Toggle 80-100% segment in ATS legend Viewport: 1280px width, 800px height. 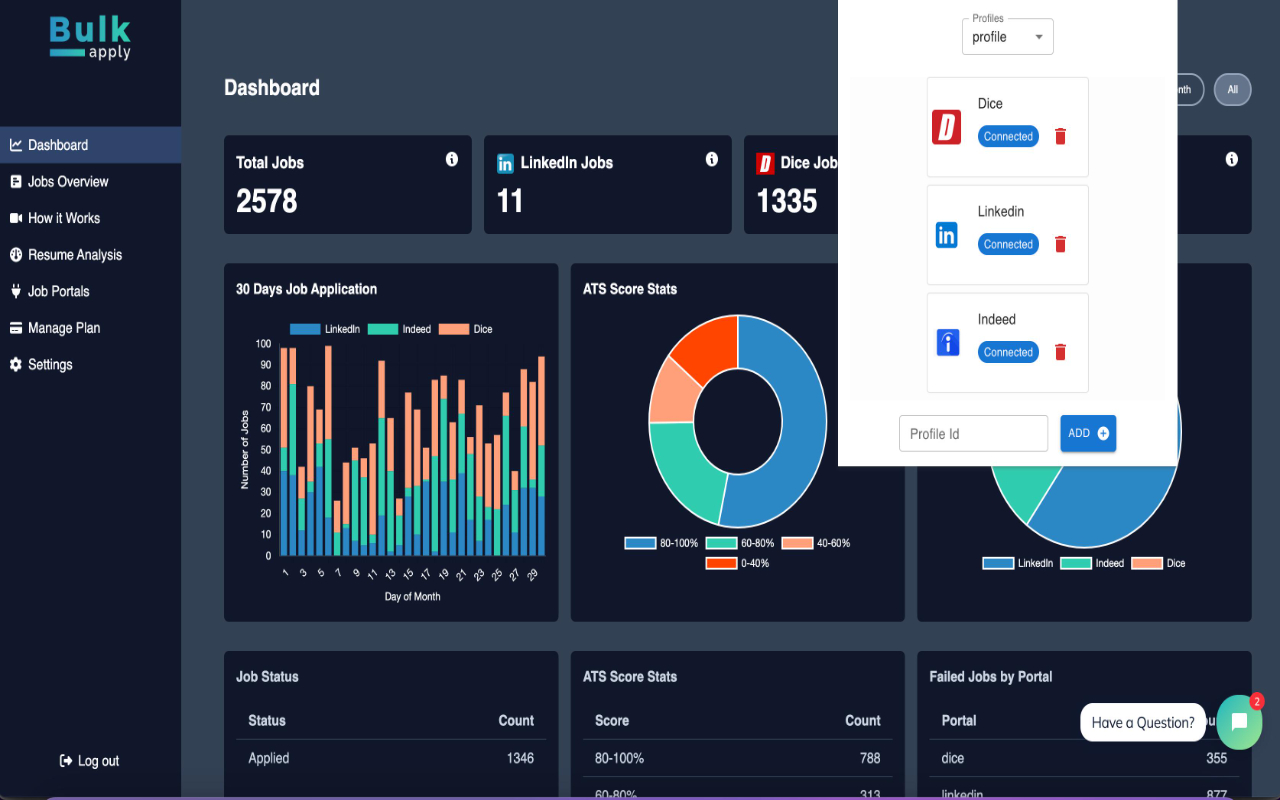click(x=662, y=543)
